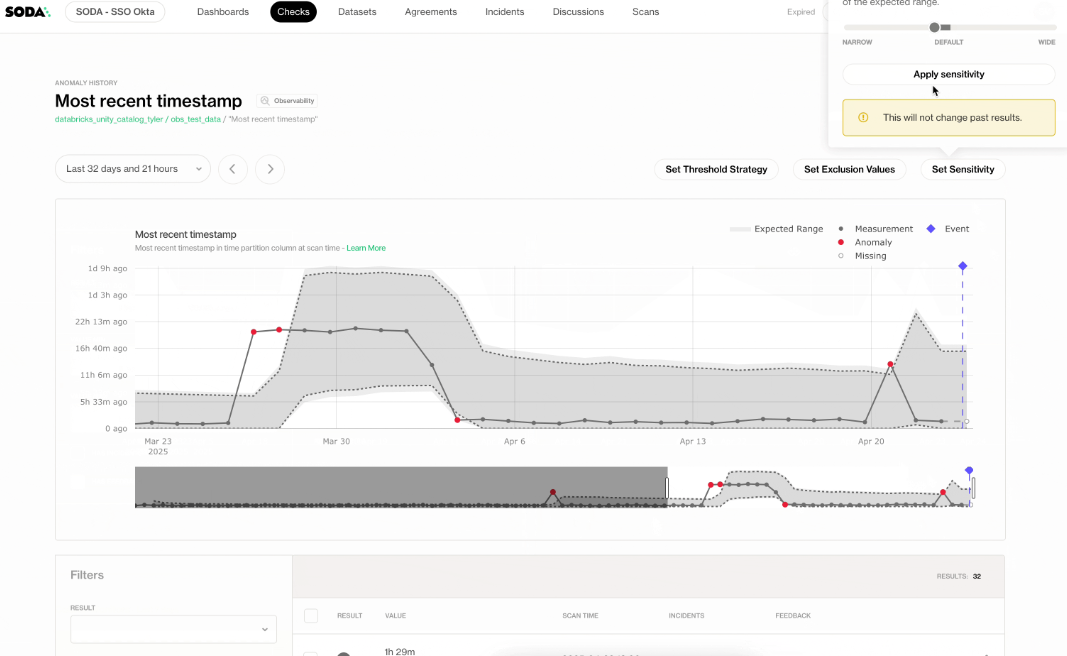The height and width of the screenshot is (656, 1067).
Task: Toggle the Expected Range legend entry
Action: 776,229
